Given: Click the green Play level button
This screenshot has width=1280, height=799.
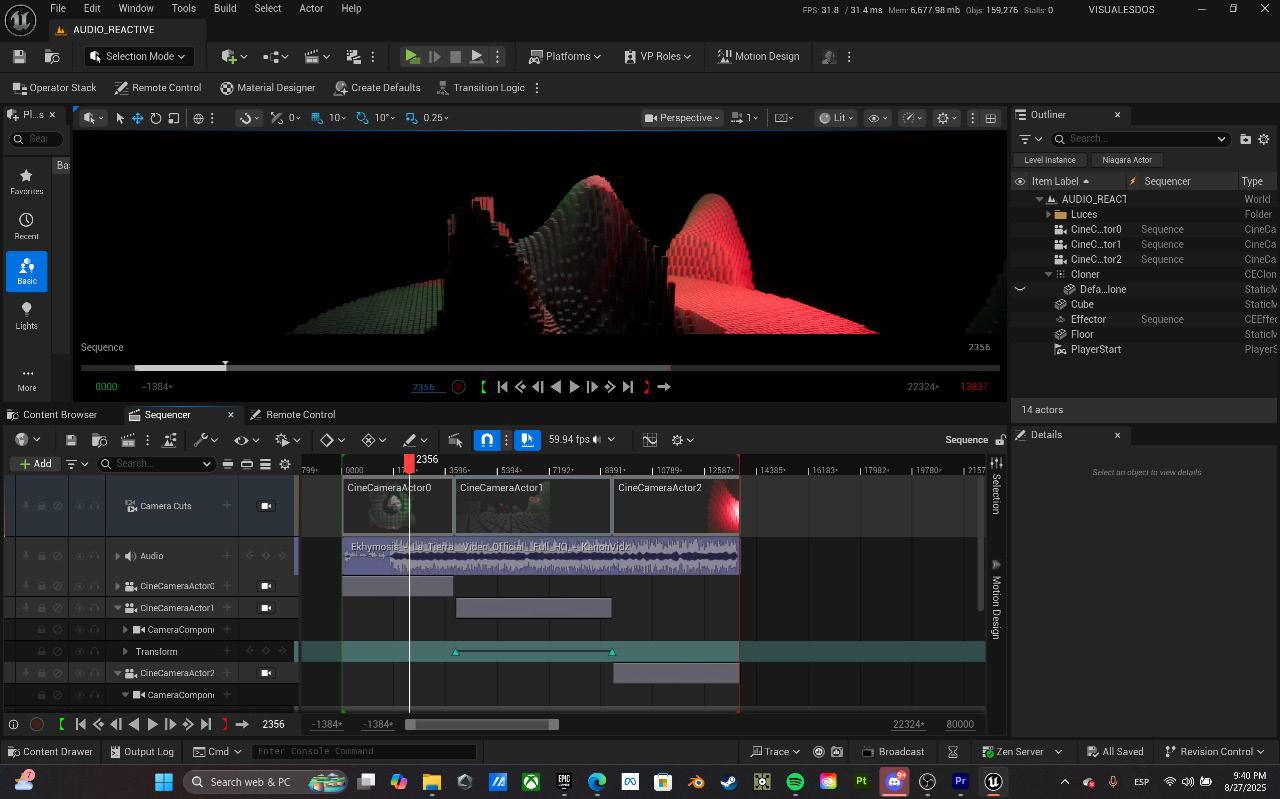Looking at the screenshot, I should click(x=412, y=57).
